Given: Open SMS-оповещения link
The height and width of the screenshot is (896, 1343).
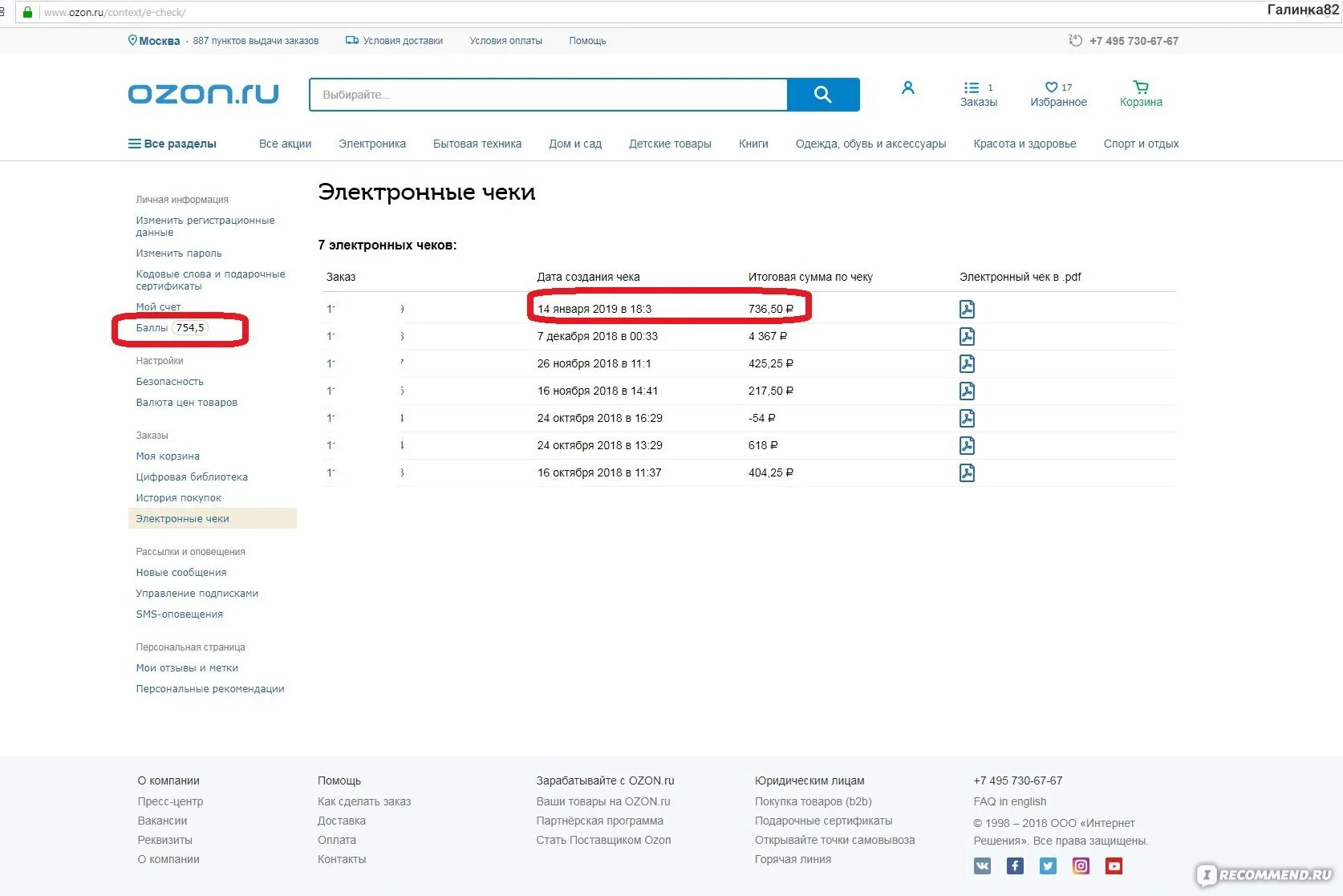Looking at the screenshot, I should pos(180,614).
